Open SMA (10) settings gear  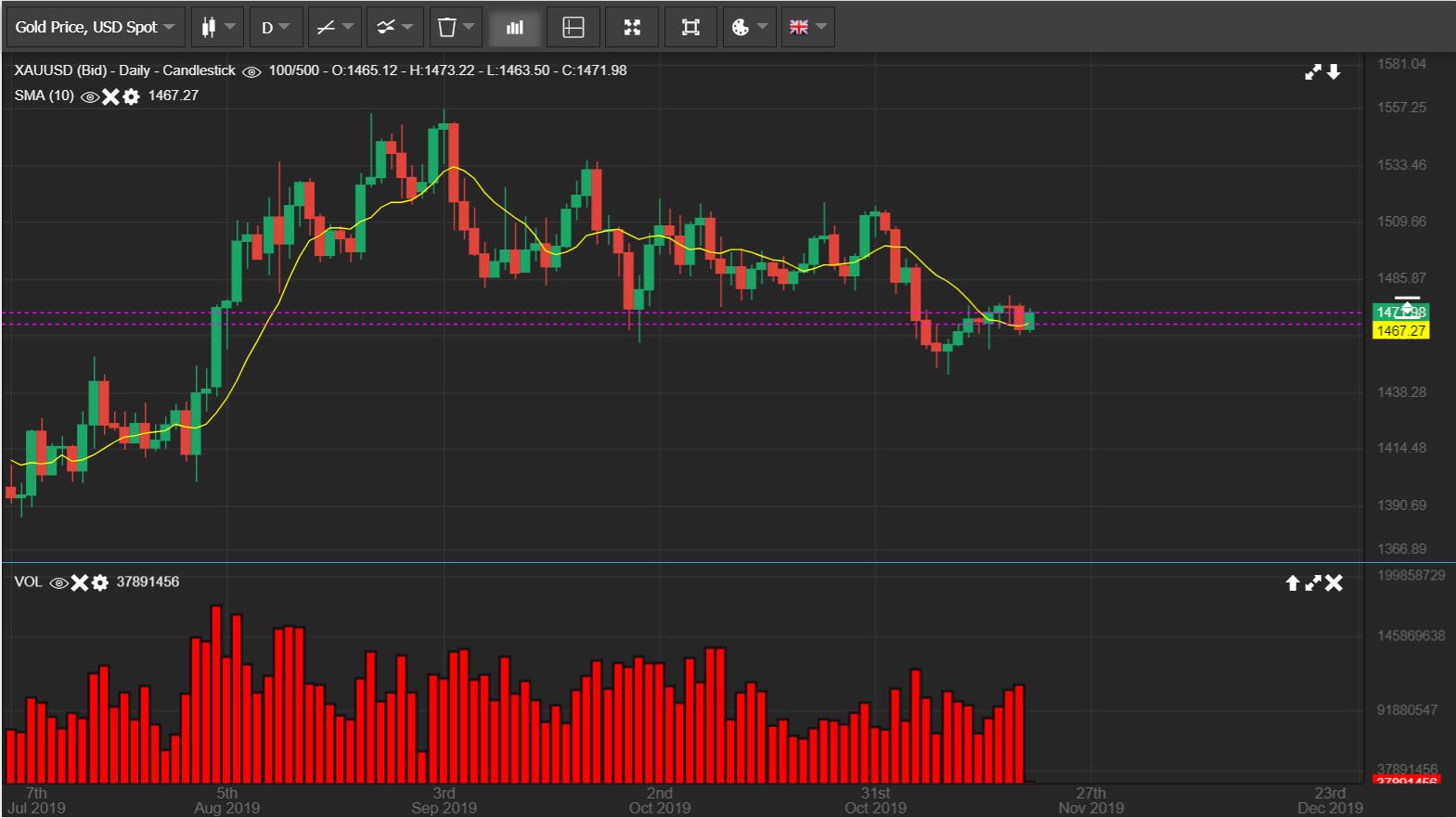pyautogui.click(x=131, y=96)
